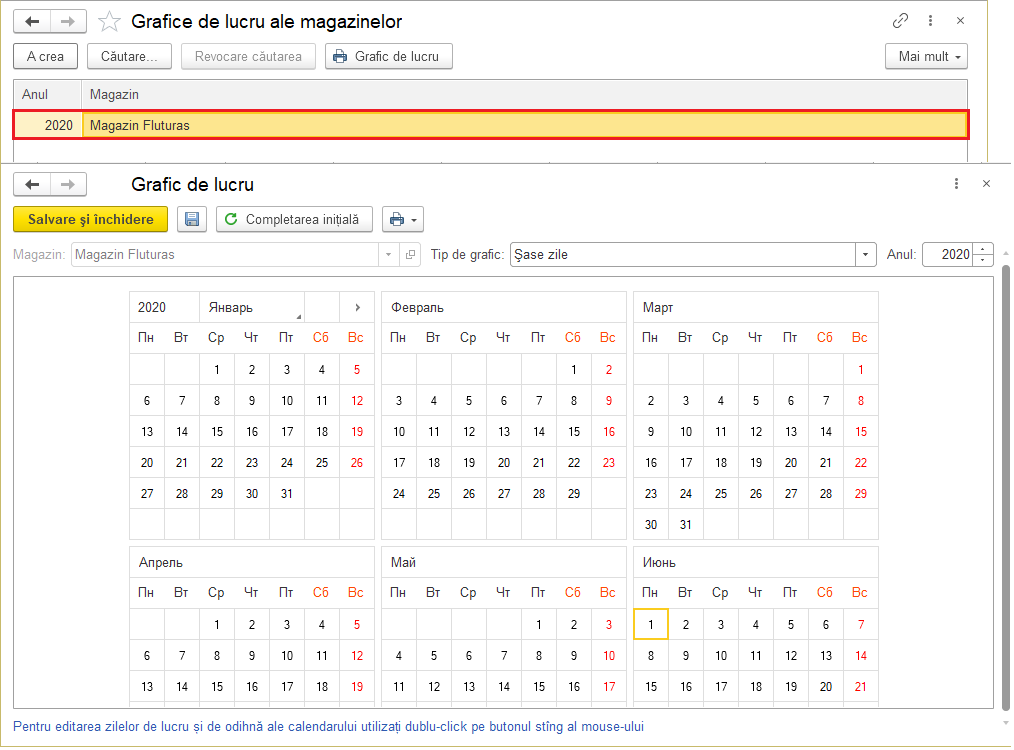Open three-dot menu of Grafic de lucru
This screenshot has height=750, width=1014.
tap(957, 184)
